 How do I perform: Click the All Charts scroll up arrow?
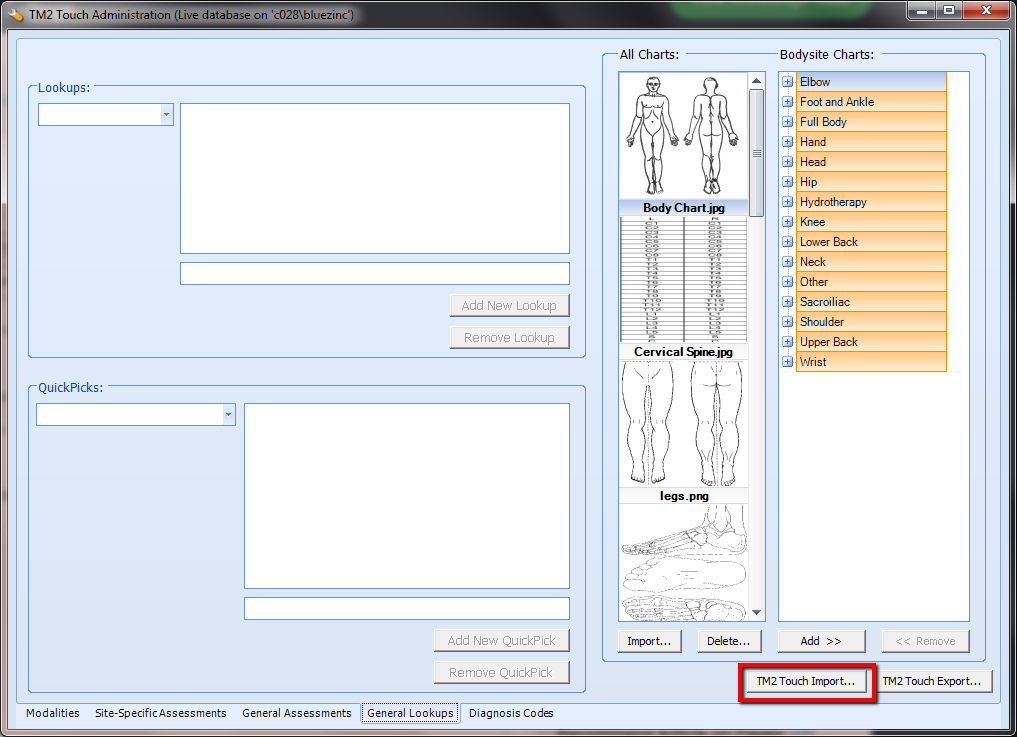[x=756, y=80]
